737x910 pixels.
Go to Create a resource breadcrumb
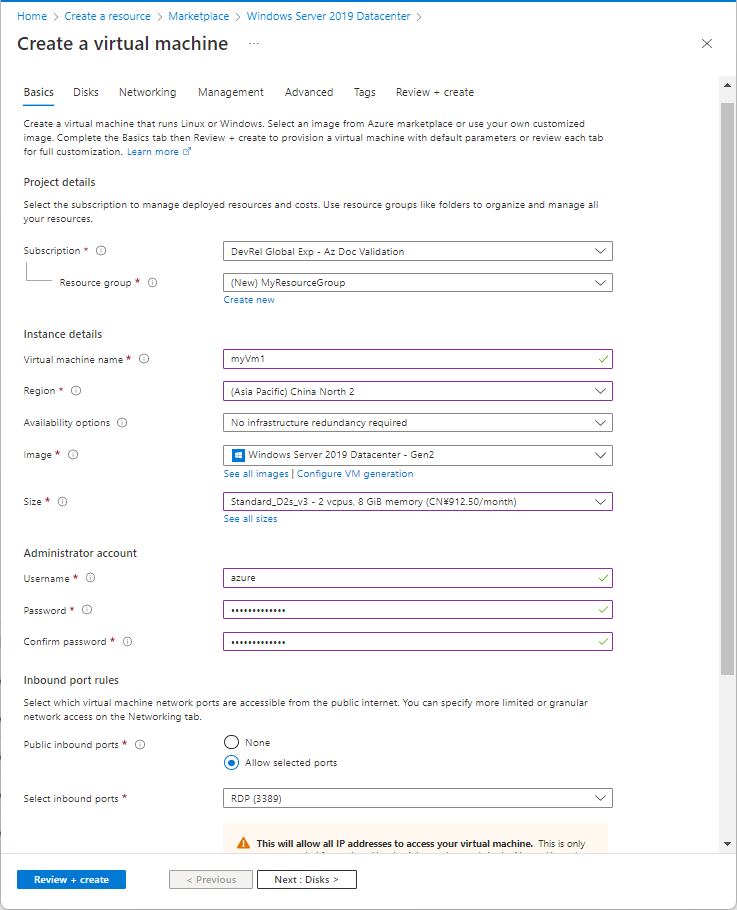pos(107,16)
